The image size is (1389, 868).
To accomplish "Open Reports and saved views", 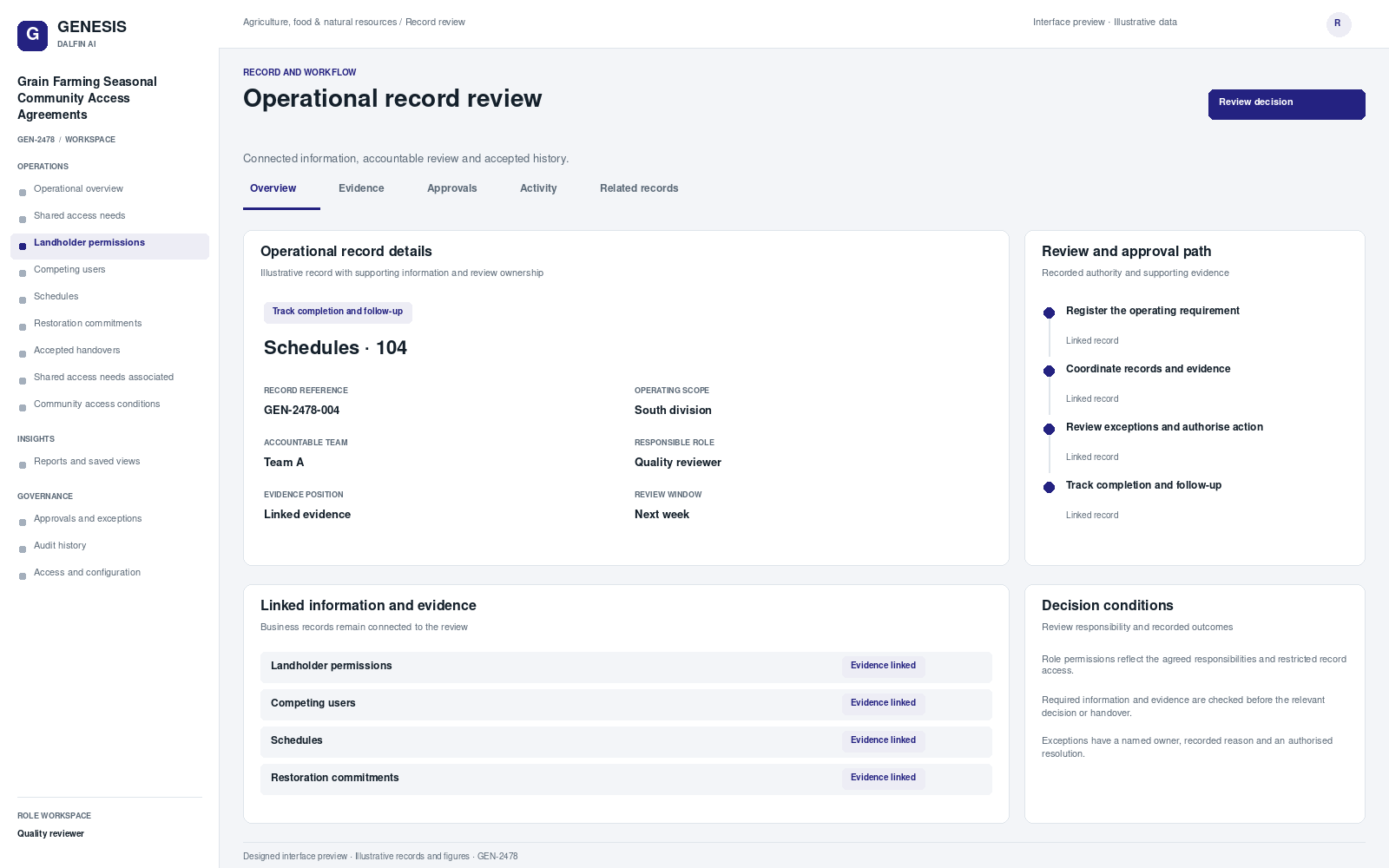I will tap(109, 462).
